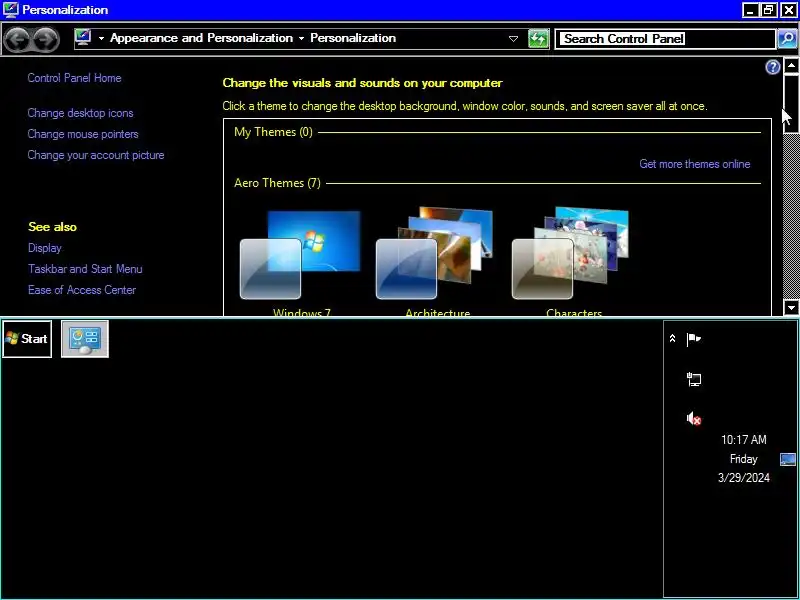Viewport: 800px width, 600px height.
Task: Focus the Search Control Panel field
Action: click(x=665, y=39)
